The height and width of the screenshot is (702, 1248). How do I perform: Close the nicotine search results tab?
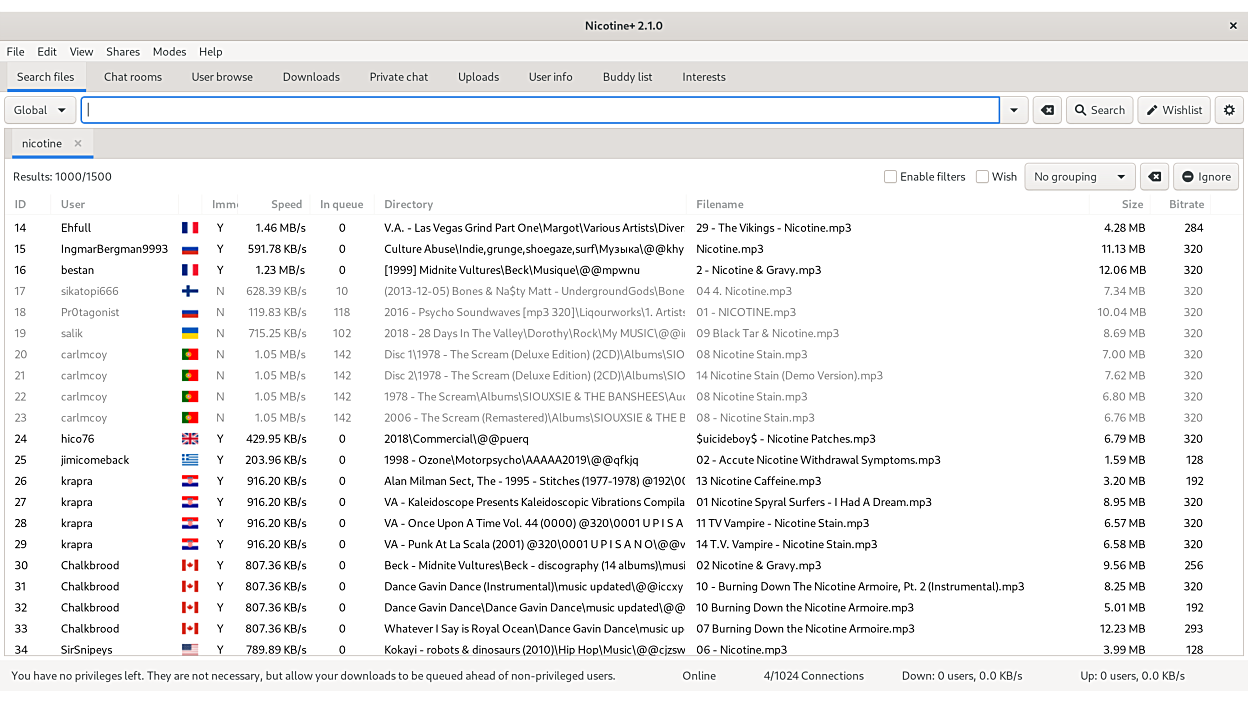(78, 143)
